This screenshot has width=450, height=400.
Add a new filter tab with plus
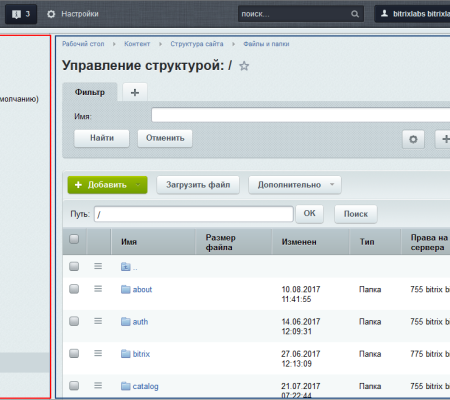pos(135,92)
